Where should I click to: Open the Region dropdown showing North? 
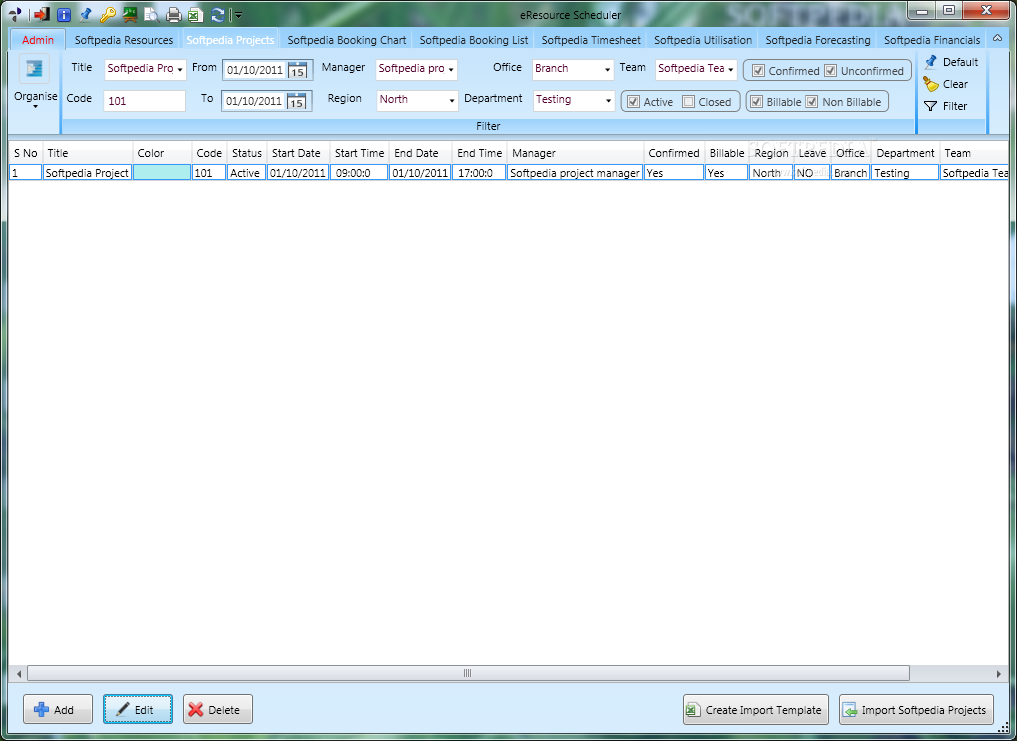(x=452, y=101)
